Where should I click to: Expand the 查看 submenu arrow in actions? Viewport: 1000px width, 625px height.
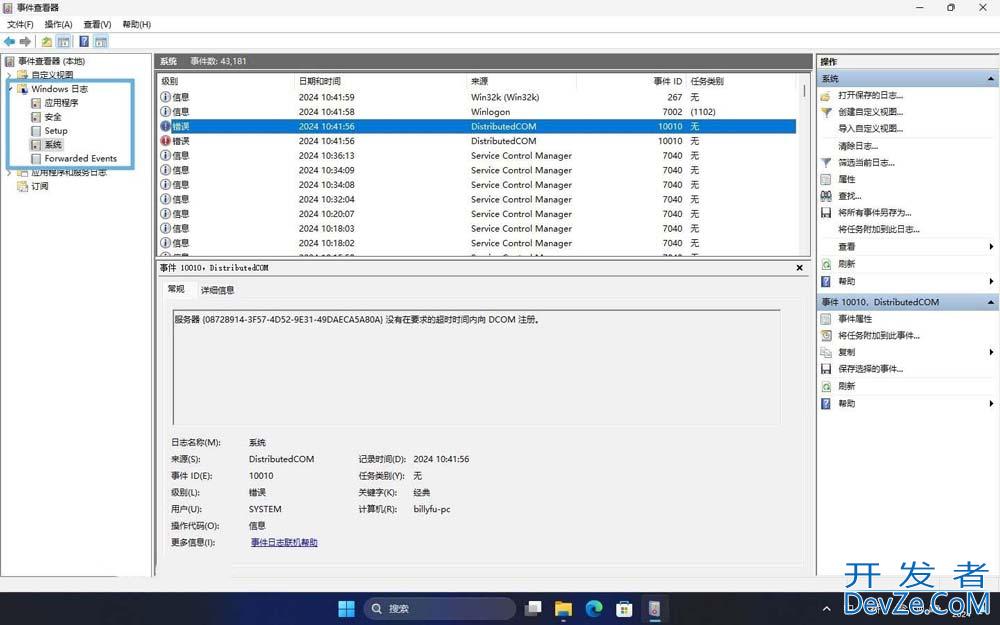[991, 247]
